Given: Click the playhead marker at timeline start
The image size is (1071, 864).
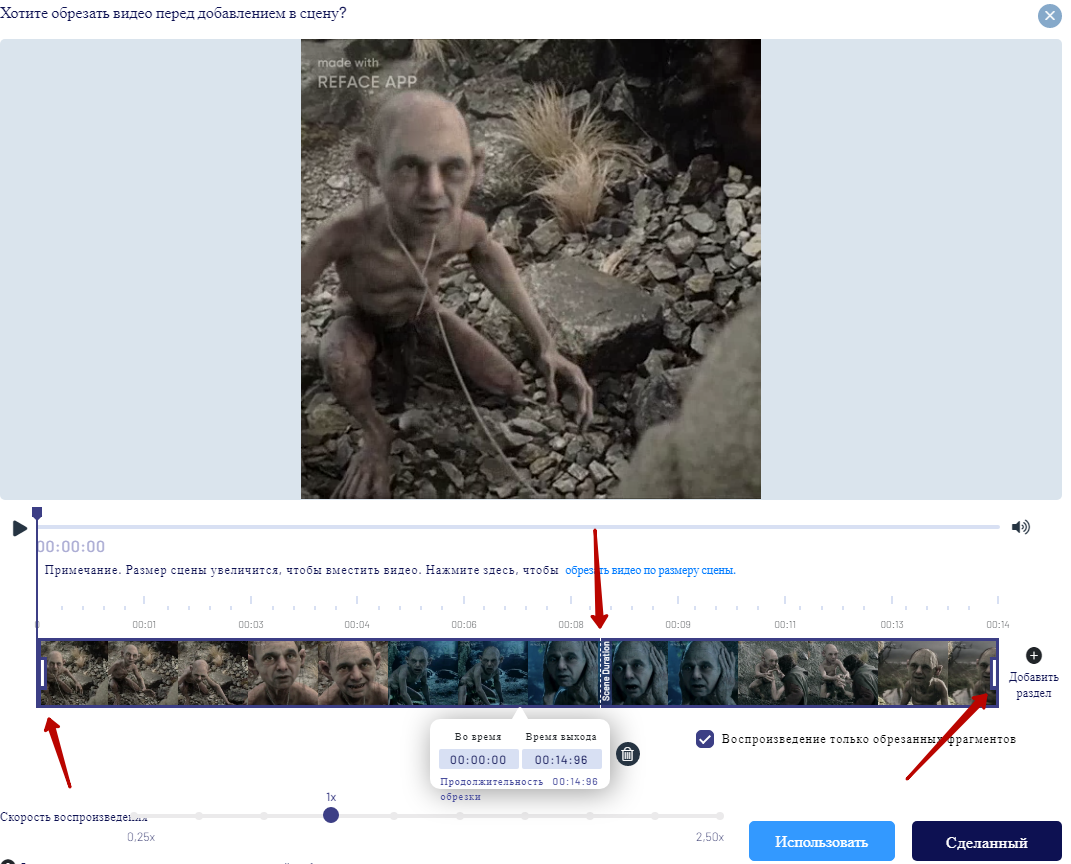Looking at the screenshot, I should 38,513.
